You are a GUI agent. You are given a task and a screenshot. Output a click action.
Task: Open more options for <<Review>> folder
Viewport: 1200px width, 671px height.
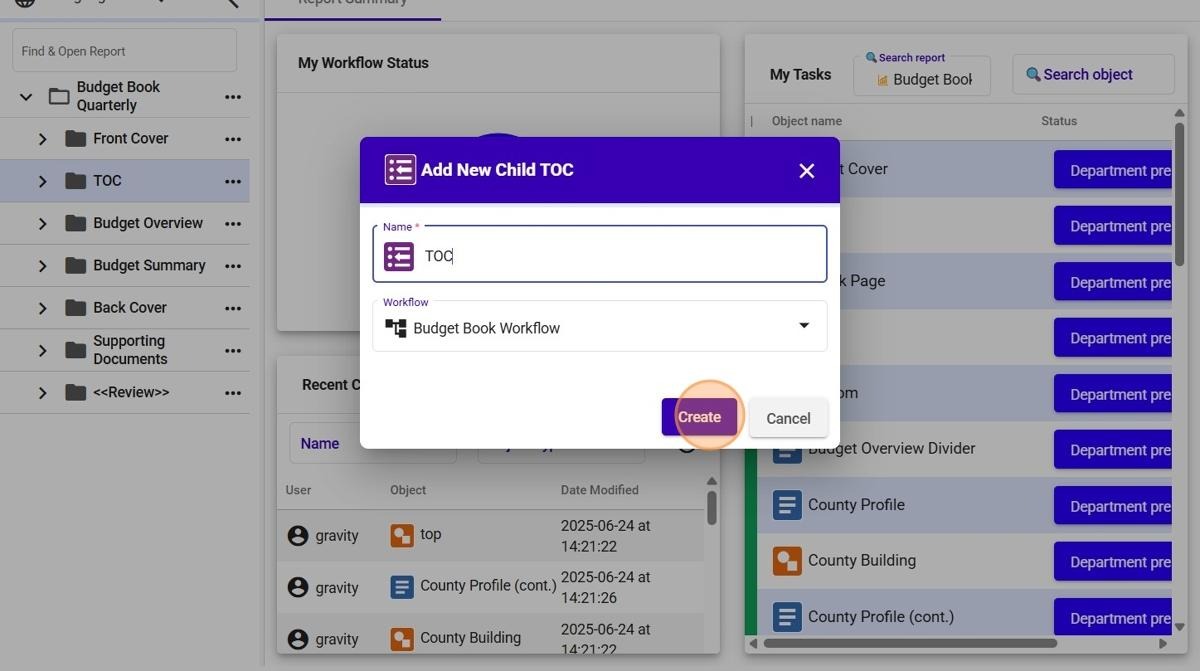[233, 393]
